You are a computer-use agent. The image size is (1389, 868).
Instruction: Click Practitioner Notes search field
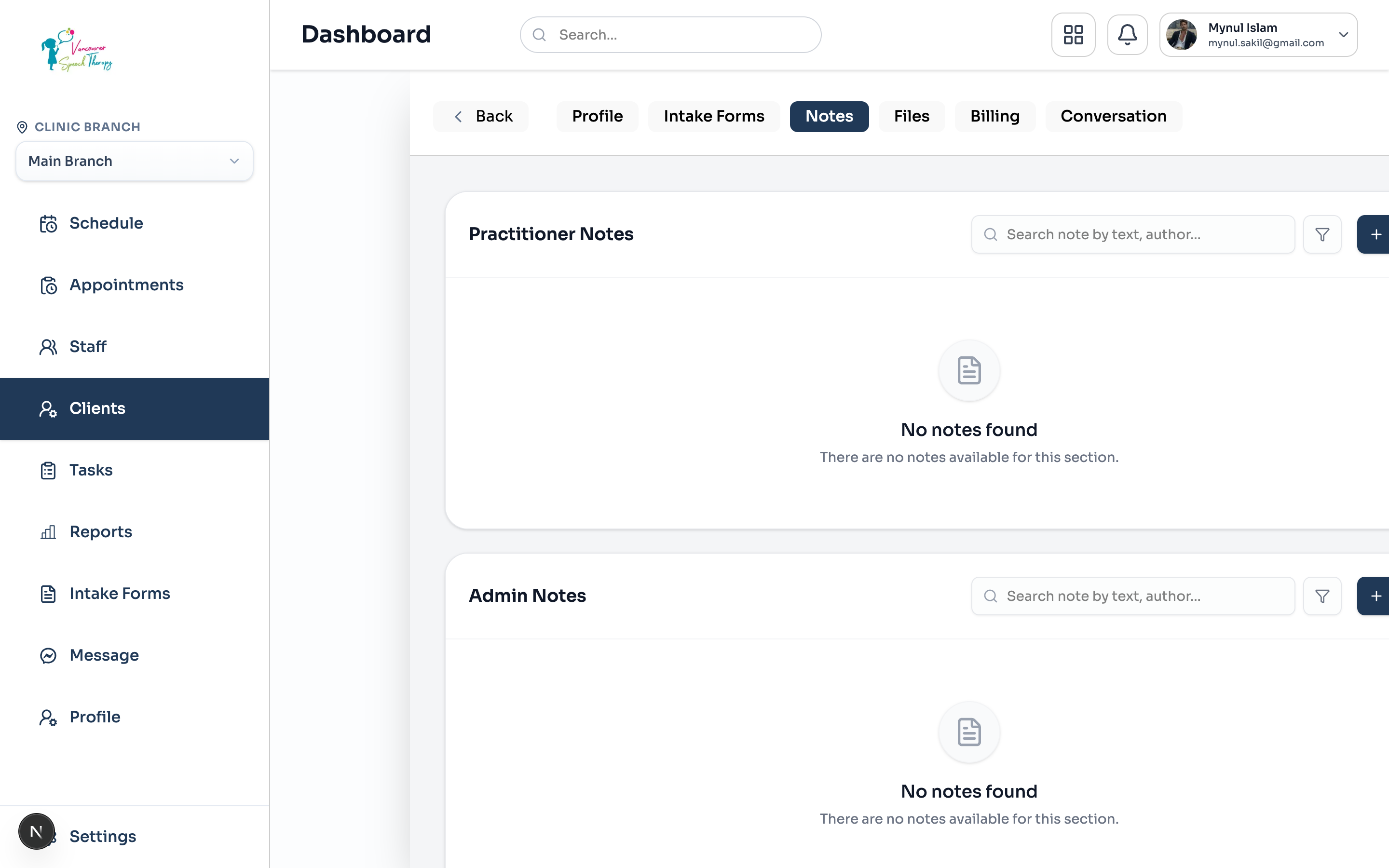pyautogui.click(x=1132, y=234)
